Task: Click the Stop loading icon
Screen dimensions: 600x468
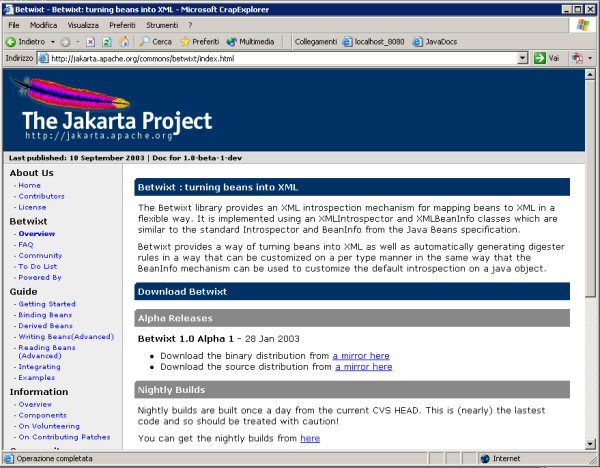Action: tap(90, 42)
